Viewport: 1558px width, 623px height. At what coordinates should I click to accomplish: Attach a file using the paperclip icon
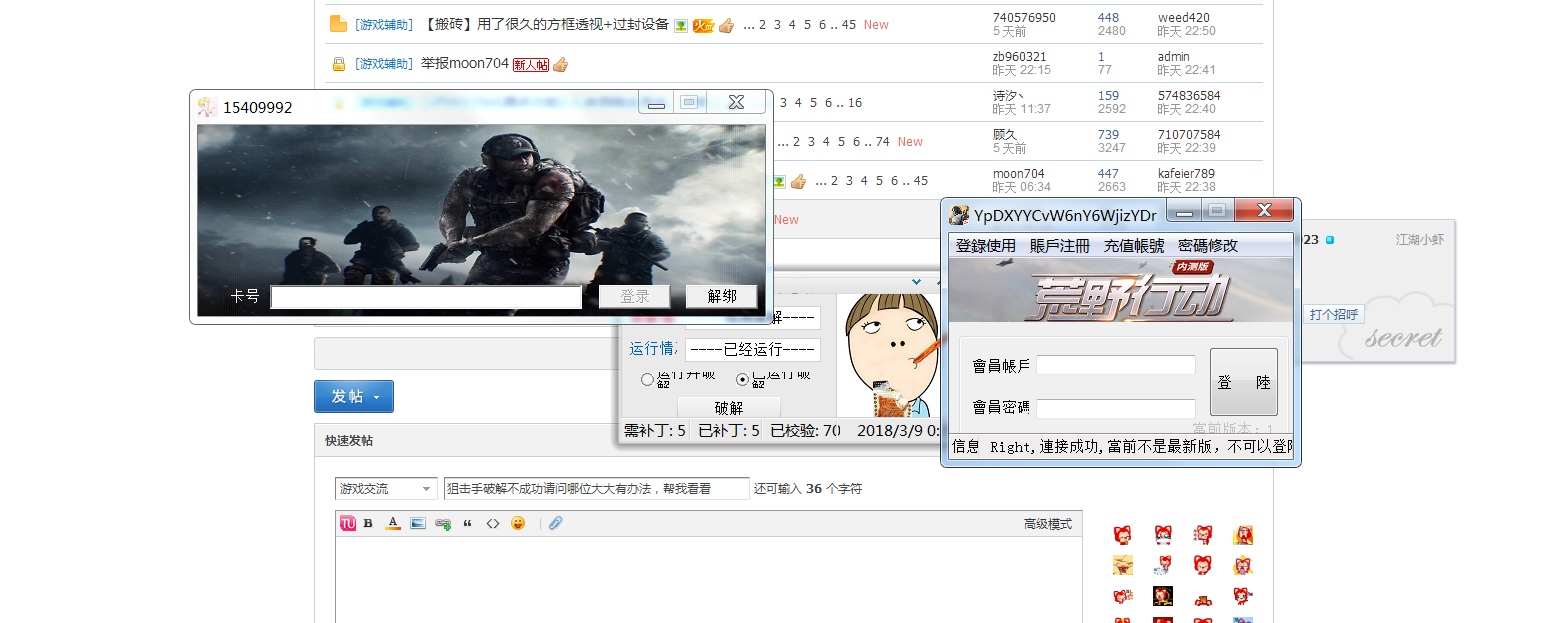pyautogui.click(x=556, y=523)
